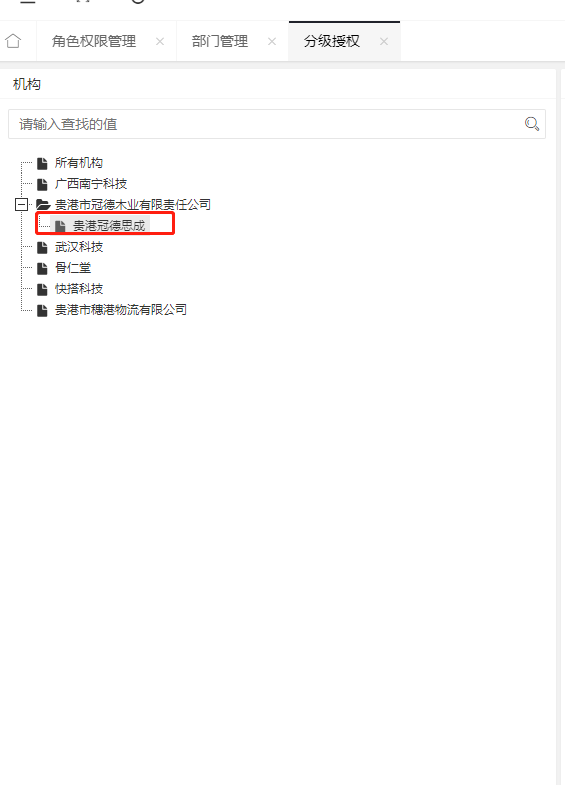This screenshot has width=565, height=785.
Task: Click open folder icon of 贵港市冠德木业有限责任公司
Action: tap(43, 205)
